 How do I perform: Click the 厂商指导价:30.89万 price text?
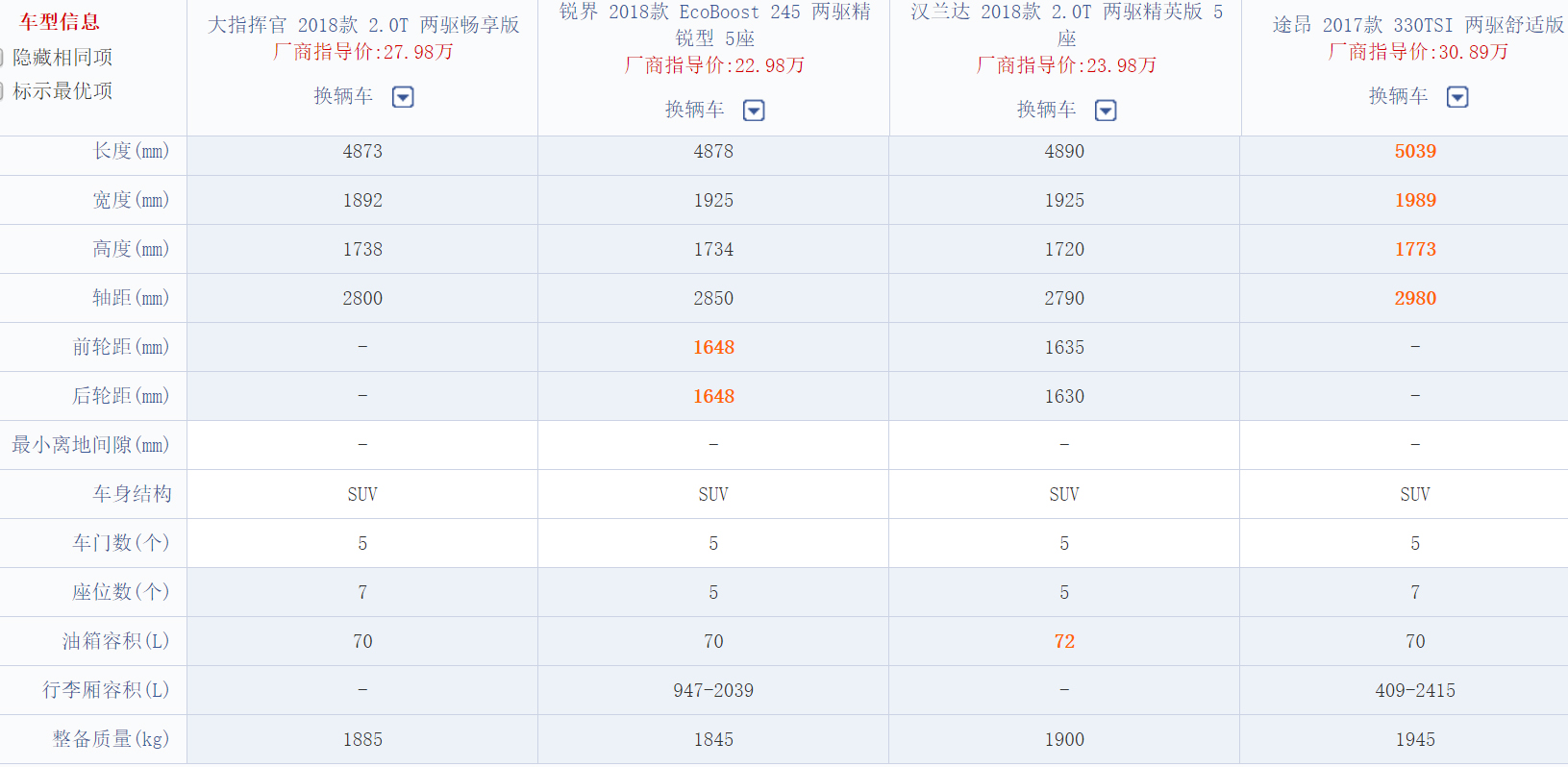[x=1418, y=52]
